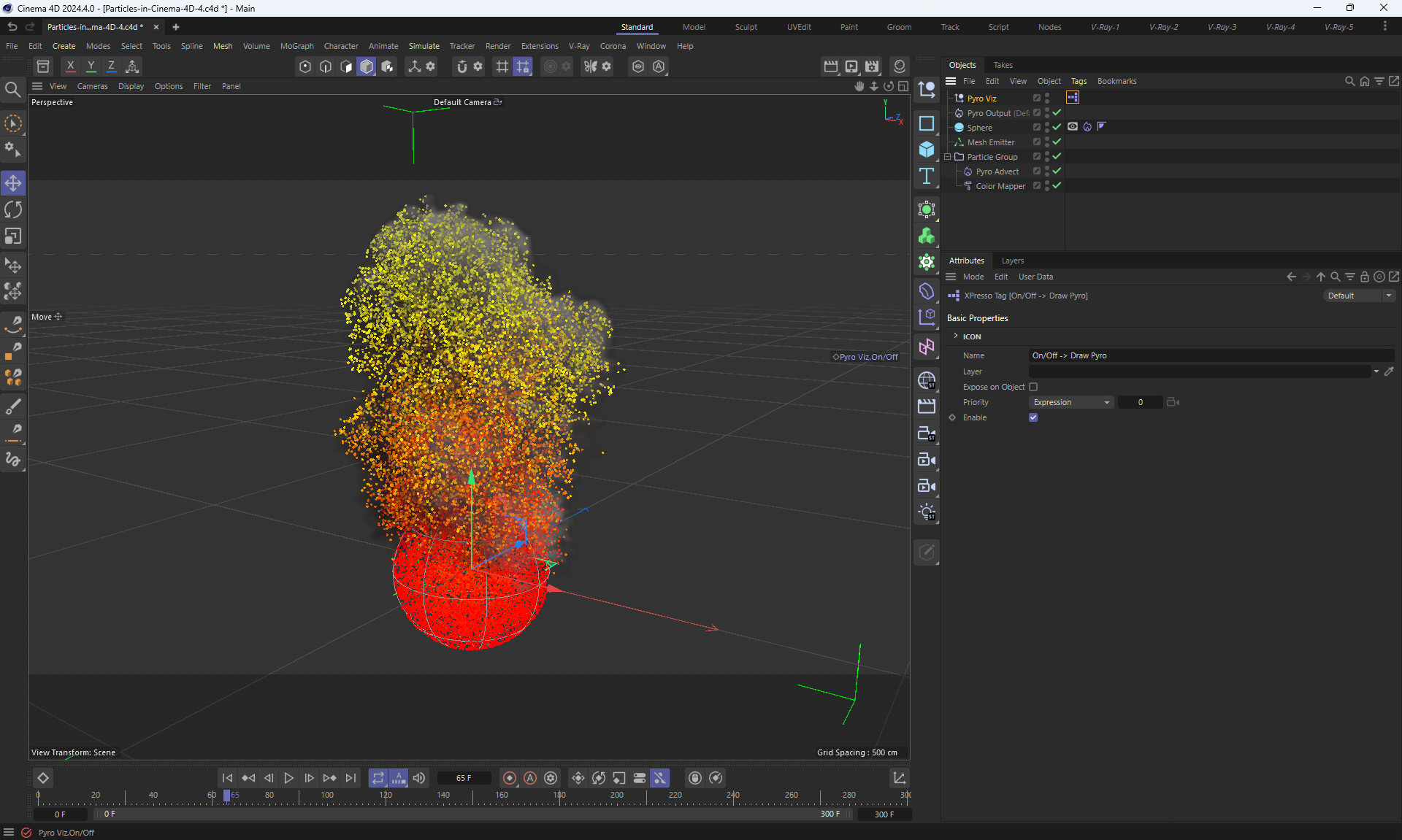The image size is (1402, 840).
Task: Open the Priority Expression dropdown
Action: click(x=1070, y=402)
